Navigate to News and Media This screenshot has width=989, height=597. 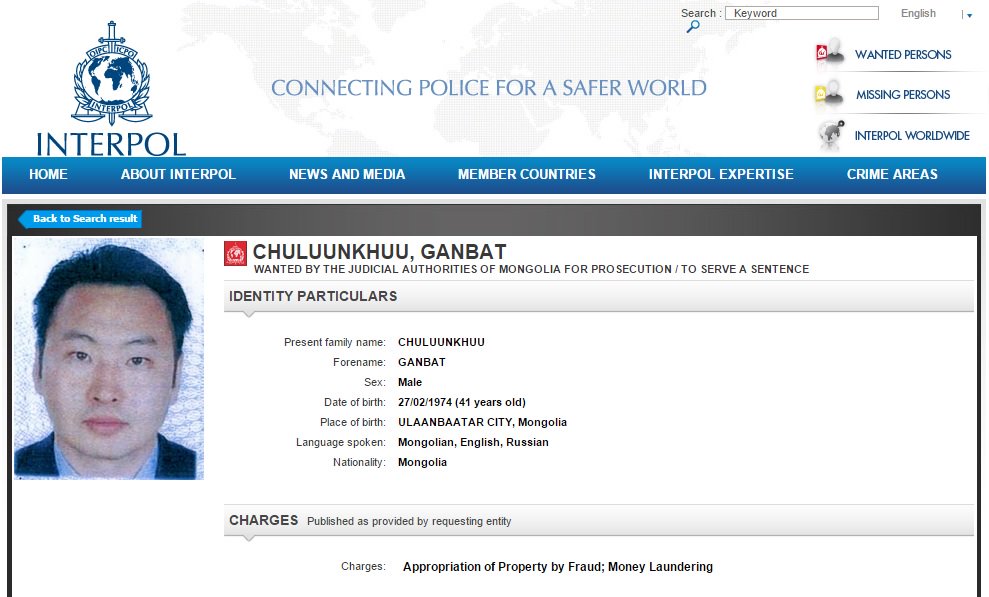pyautogui.click(x=347, y=174)
